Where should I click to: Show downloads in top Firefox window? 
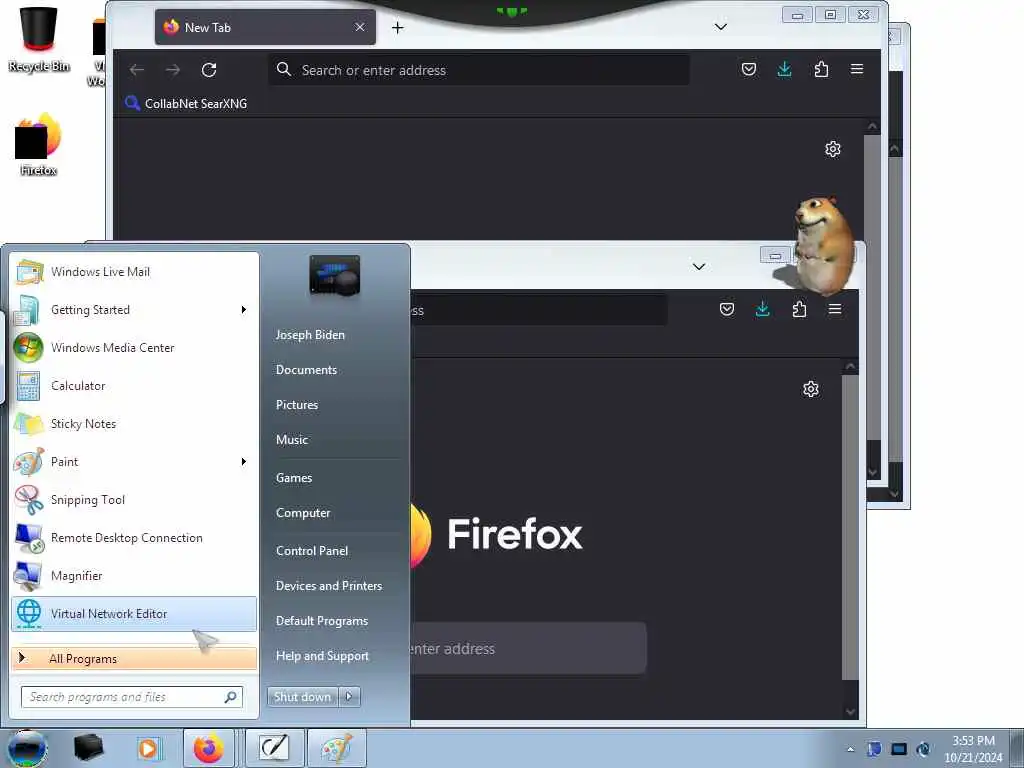point(785,69)
